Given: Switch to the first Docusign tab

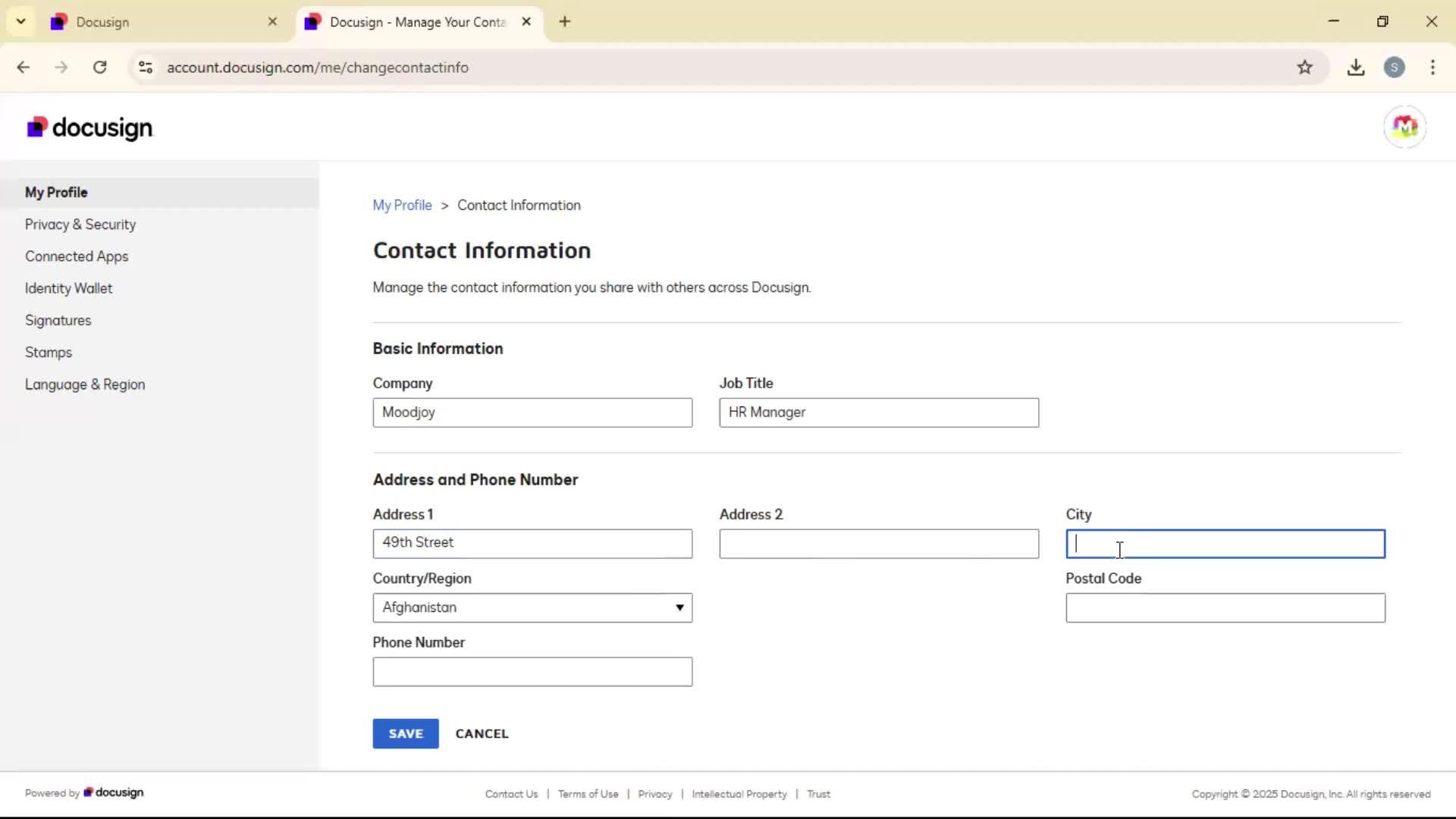Looking at the screenshot, I should [165, 22].
